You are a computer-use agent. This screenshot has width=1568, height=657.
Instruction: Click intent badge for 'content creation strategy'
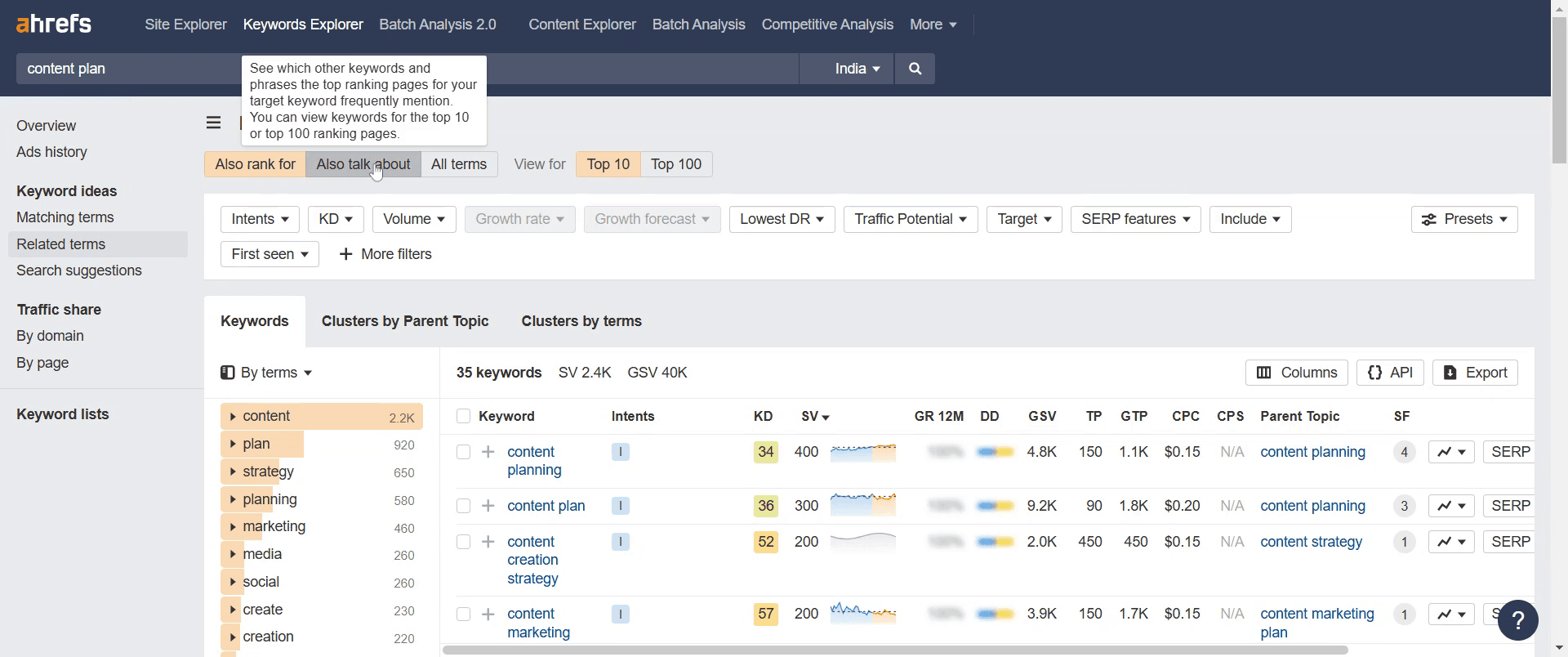pos(621,542)
